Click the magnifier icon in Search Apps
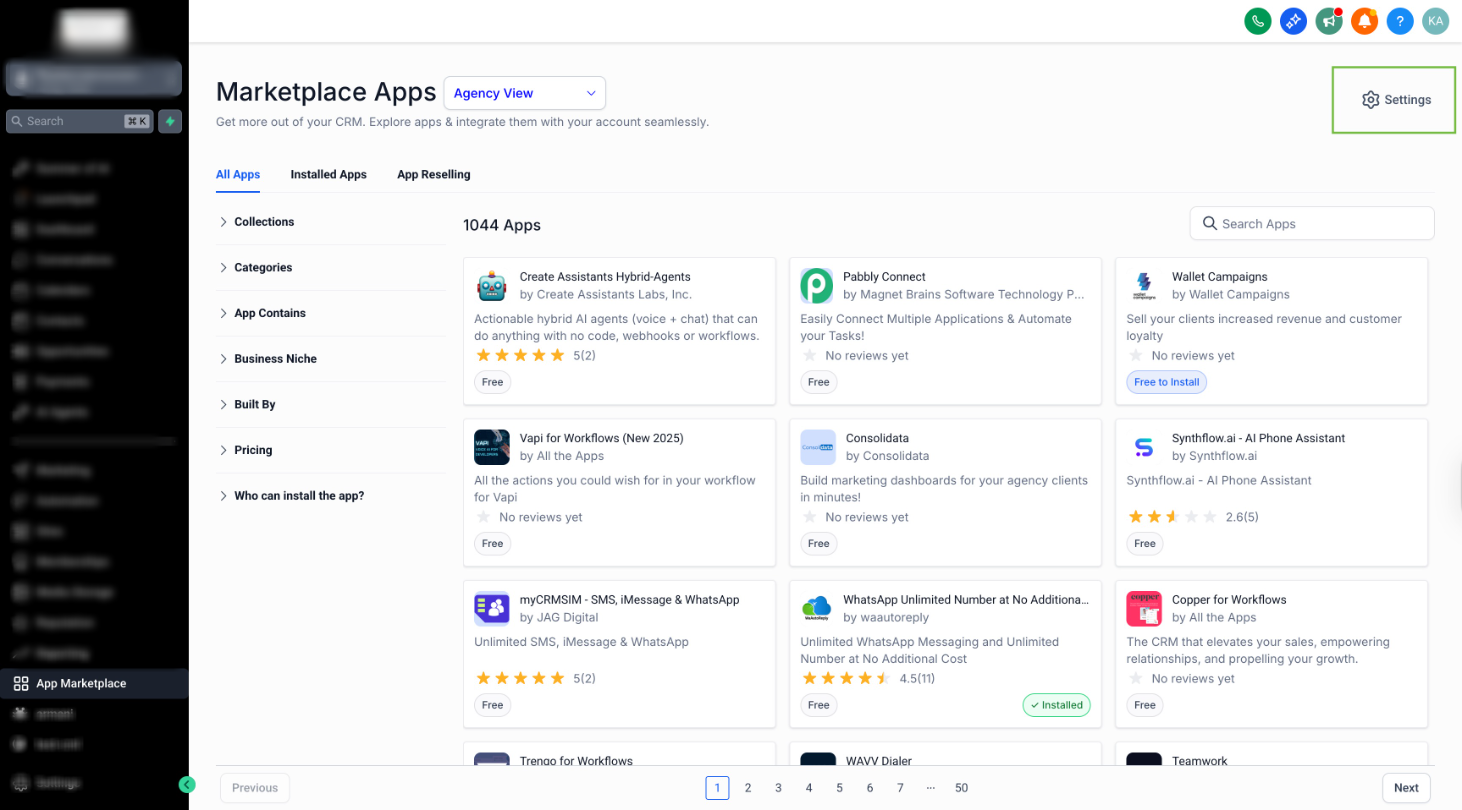Image resolution: width=1462 pixels, height=810 pixels. [x=1210, y=223]
